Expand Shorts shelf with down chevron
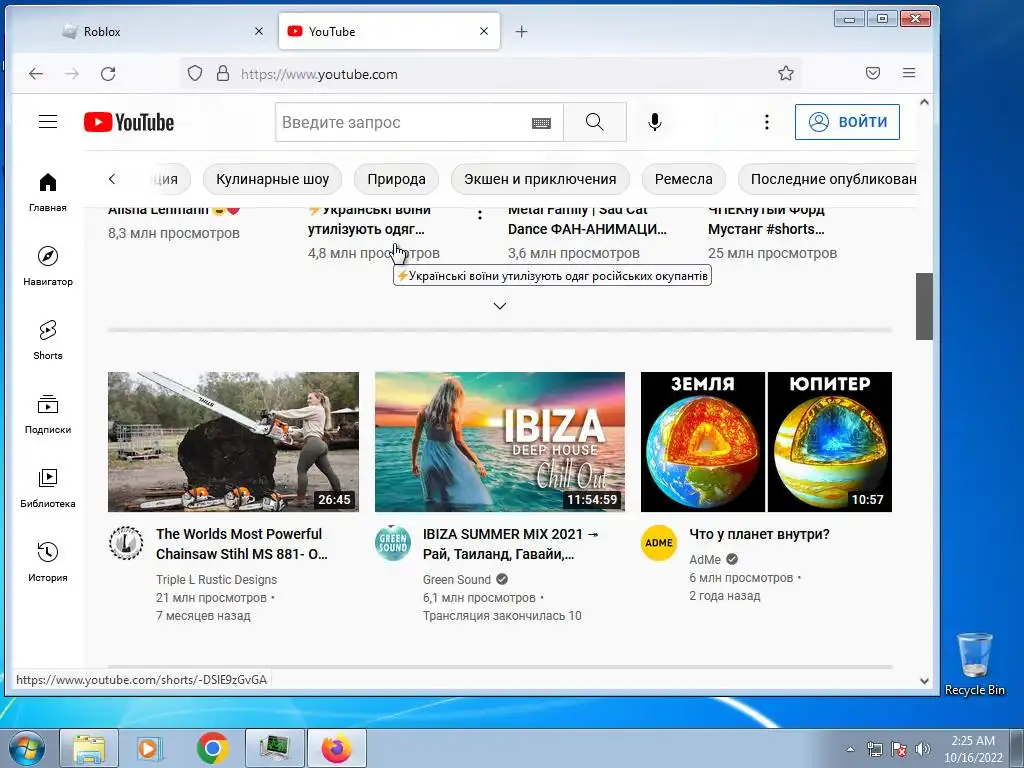Image resolution: width=1024 pixels, height=768 pixels. pos(500,306)
